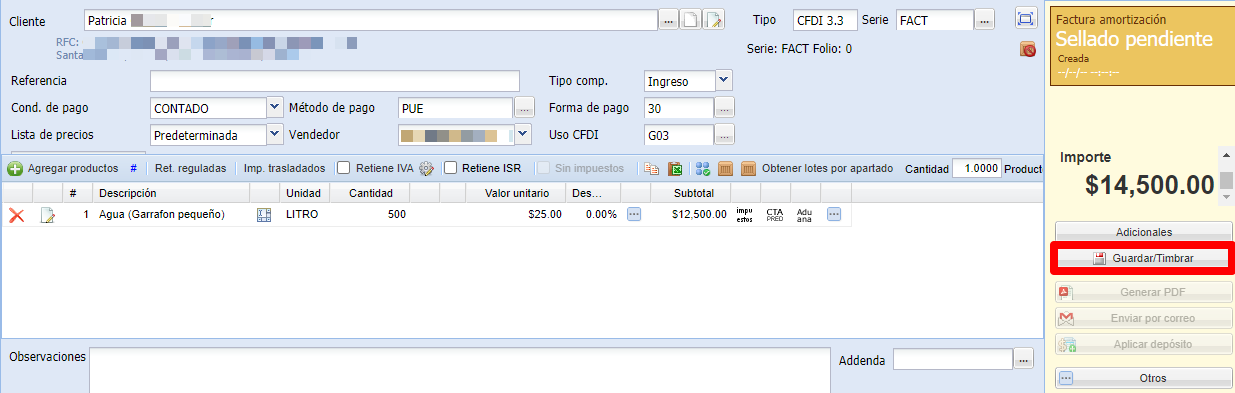Viewport: 1235px width, 393px height.
Task: Focus the Referencia input field
Action: (335, 81)
